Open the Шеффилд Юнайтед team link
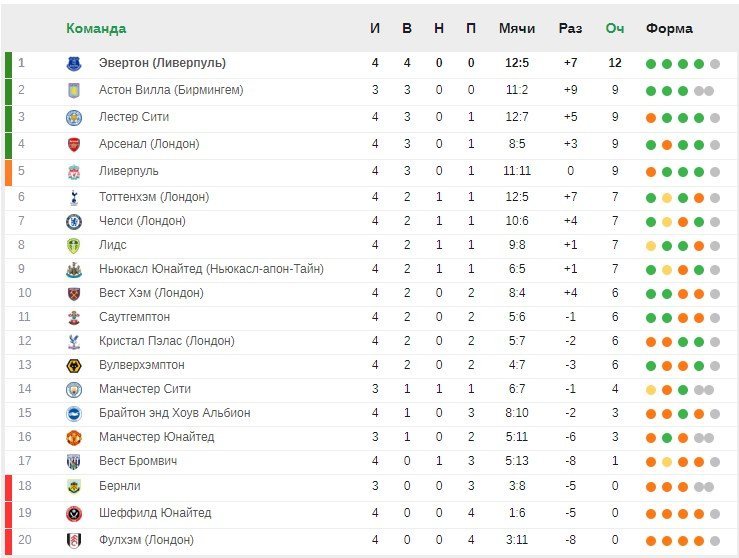Screen dimensions: 739x558 point(155,512)
